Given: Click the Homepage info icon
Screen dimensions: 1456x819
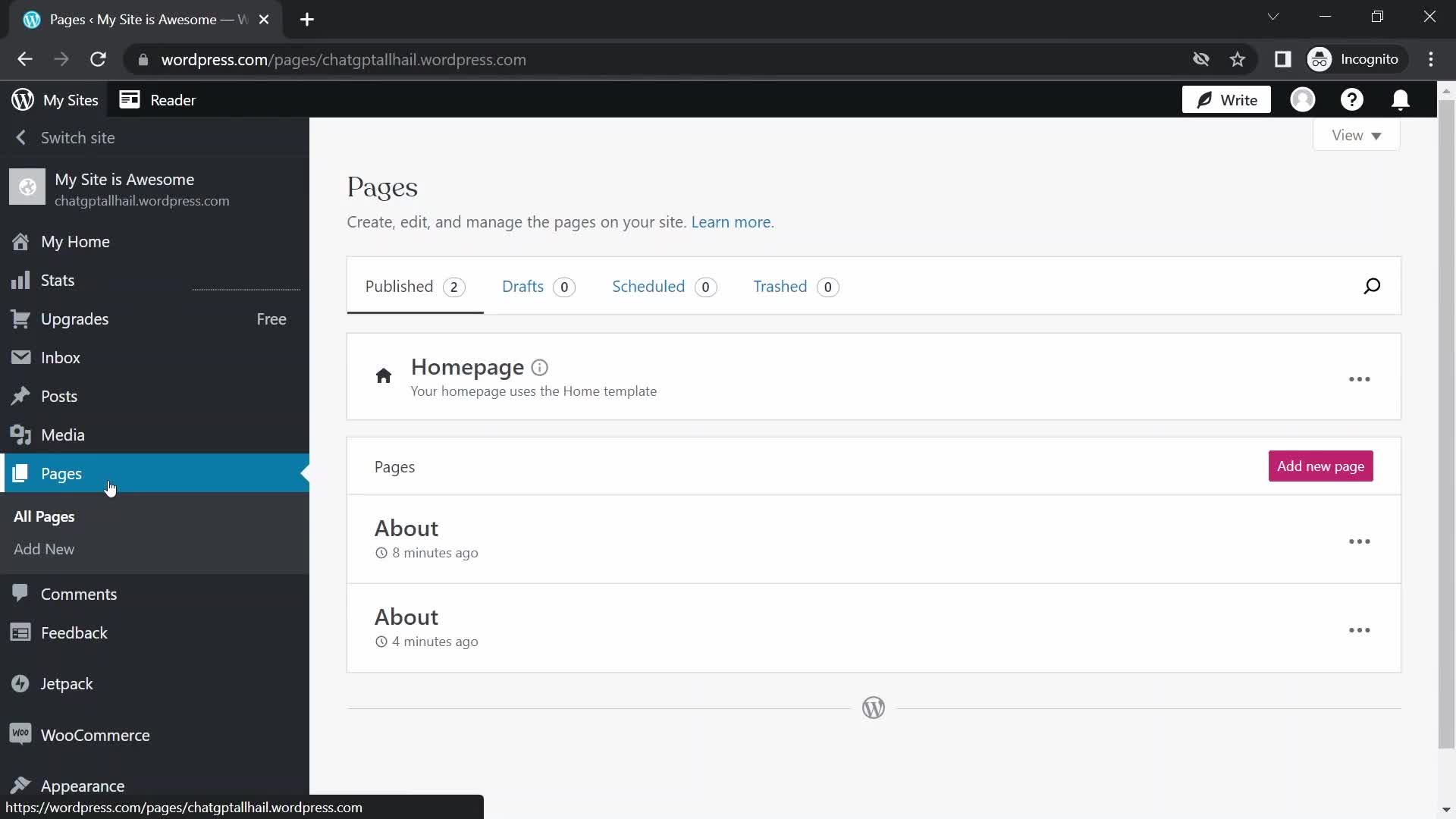Looking at the screenshot, I should pyautogui.click(x=540, y=366).
